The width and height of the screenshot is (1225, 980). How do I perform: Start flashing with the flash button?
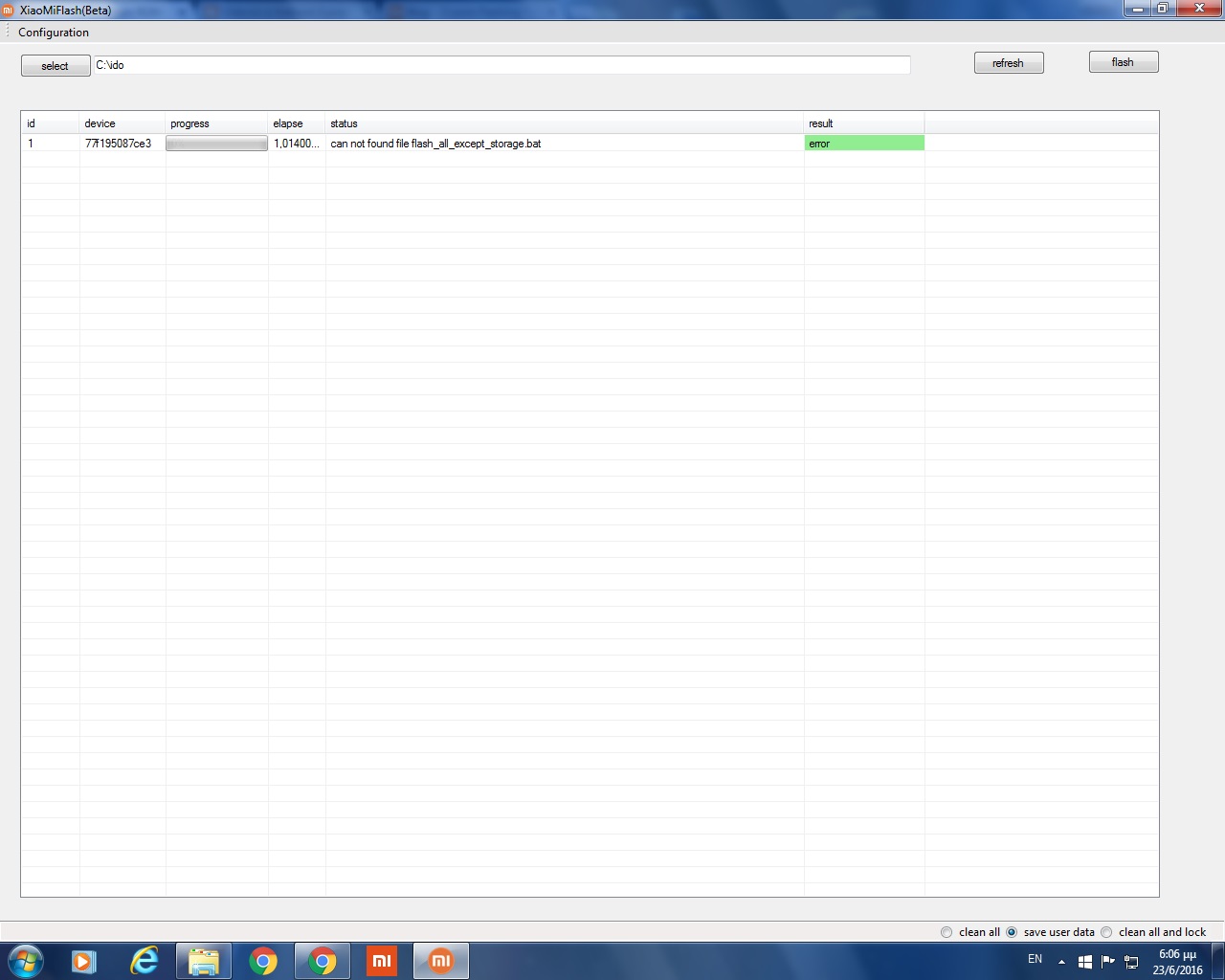(1124, 62)
